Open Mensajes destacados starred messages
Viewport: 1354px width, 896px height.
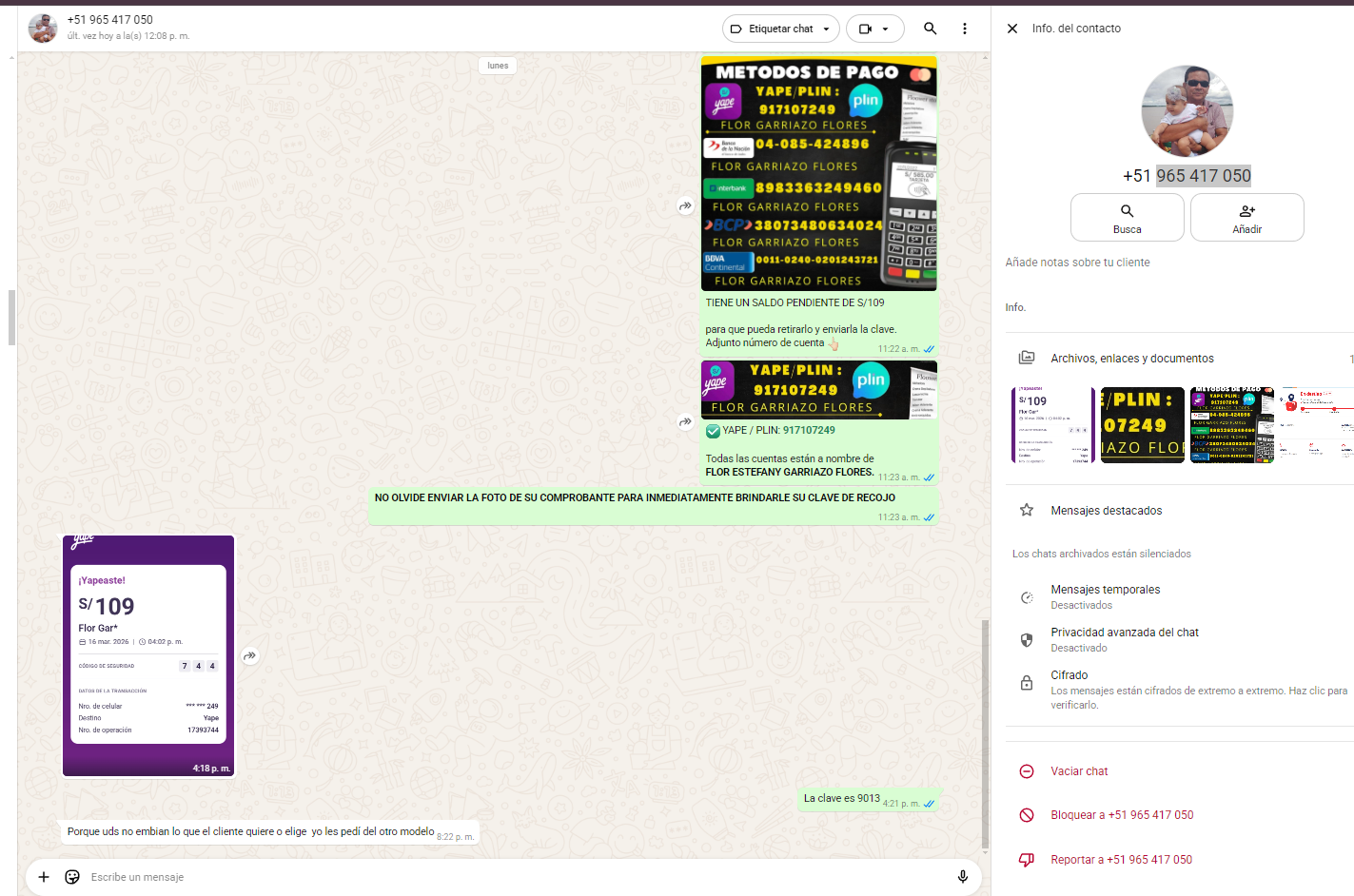click(x=1106, y=511)
